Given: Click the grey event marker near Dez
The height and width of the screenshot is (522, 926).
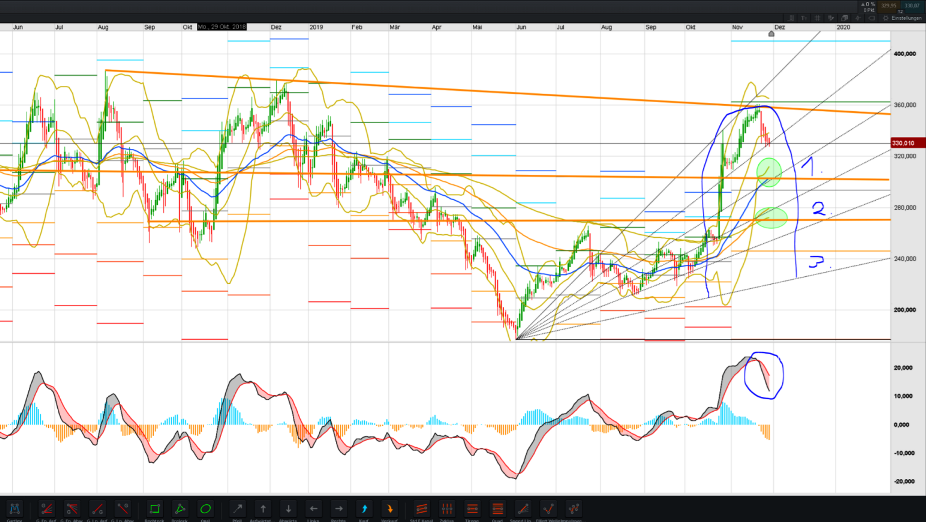Looking at the screenshot, I should tap(771, 34).
